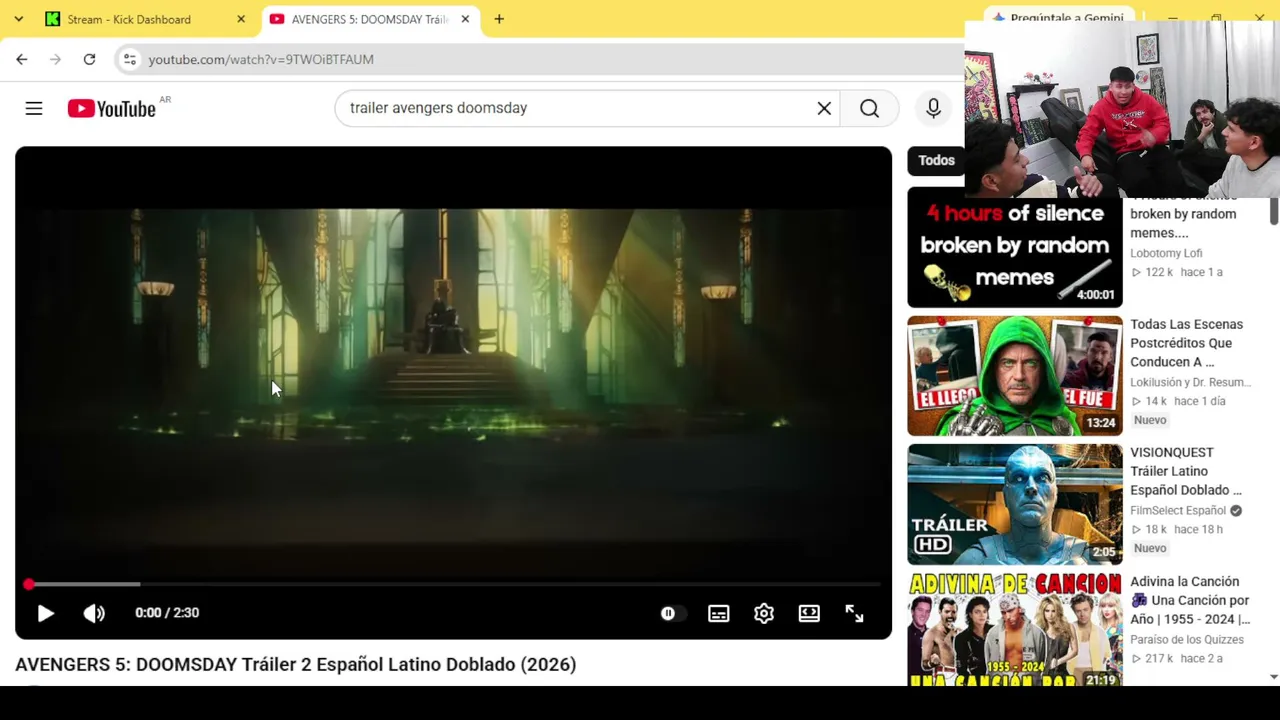This screenshot has width=1280, height=720.
Task: Click the video title AVENGERS 5: DOOMSDAY Tráiler 2
Action: pos(296,665)
